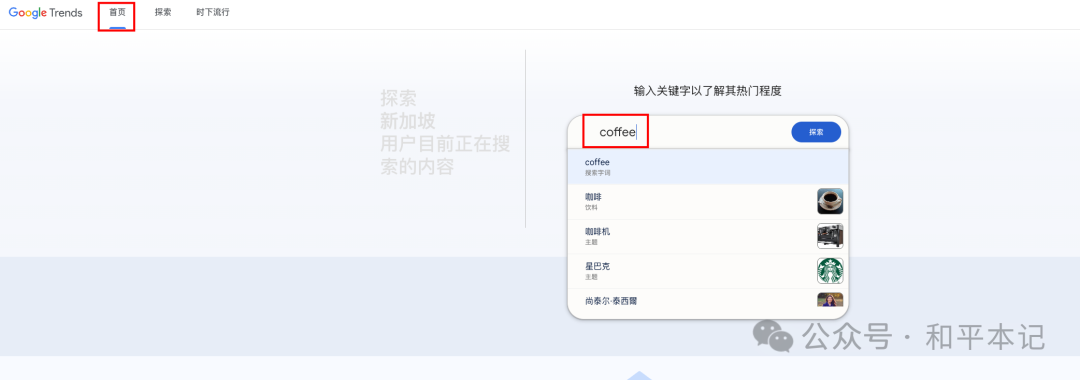The image size is (1080, 380).
Task: Select the 尚泰尔·泰西爾 suggestion
Action: (708, 301)
